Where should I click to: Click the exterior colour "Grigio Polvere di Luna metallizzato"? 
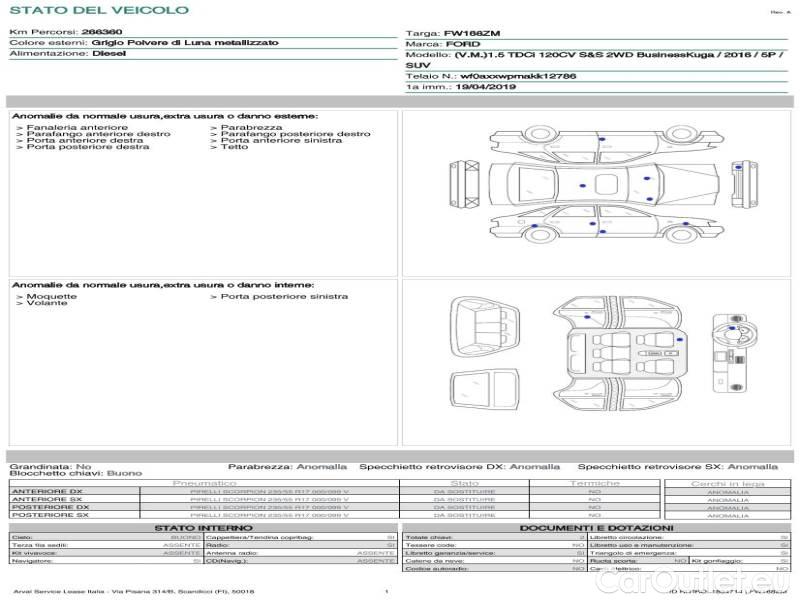(x=185, y=43)
